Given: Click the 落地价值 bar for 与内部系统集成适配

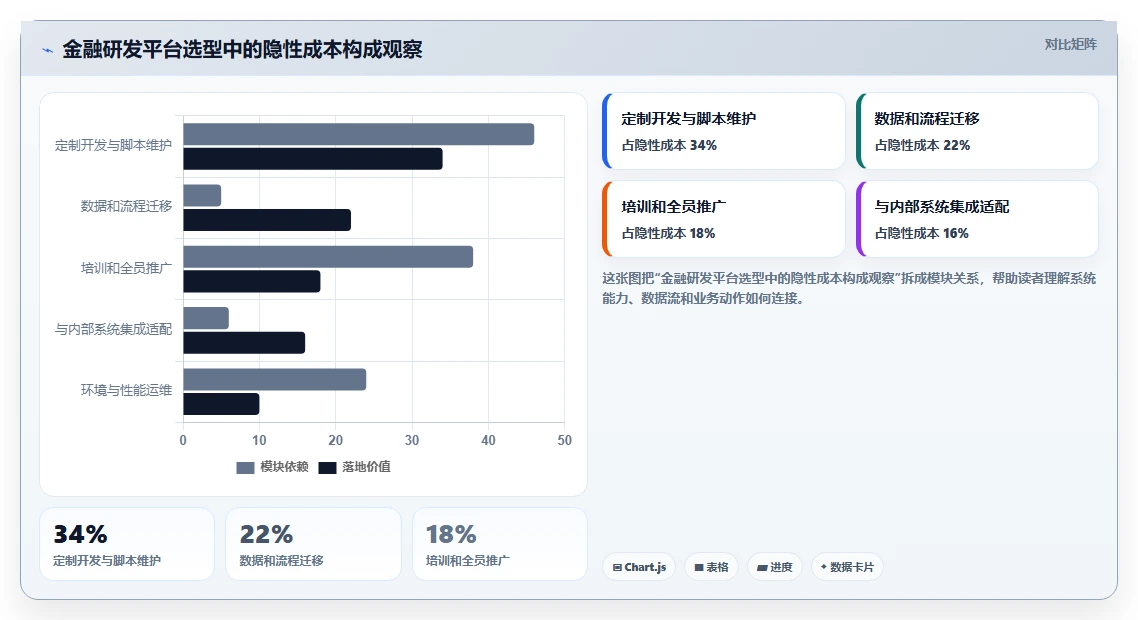Looking at the screenshot, I should pos(244,343).
